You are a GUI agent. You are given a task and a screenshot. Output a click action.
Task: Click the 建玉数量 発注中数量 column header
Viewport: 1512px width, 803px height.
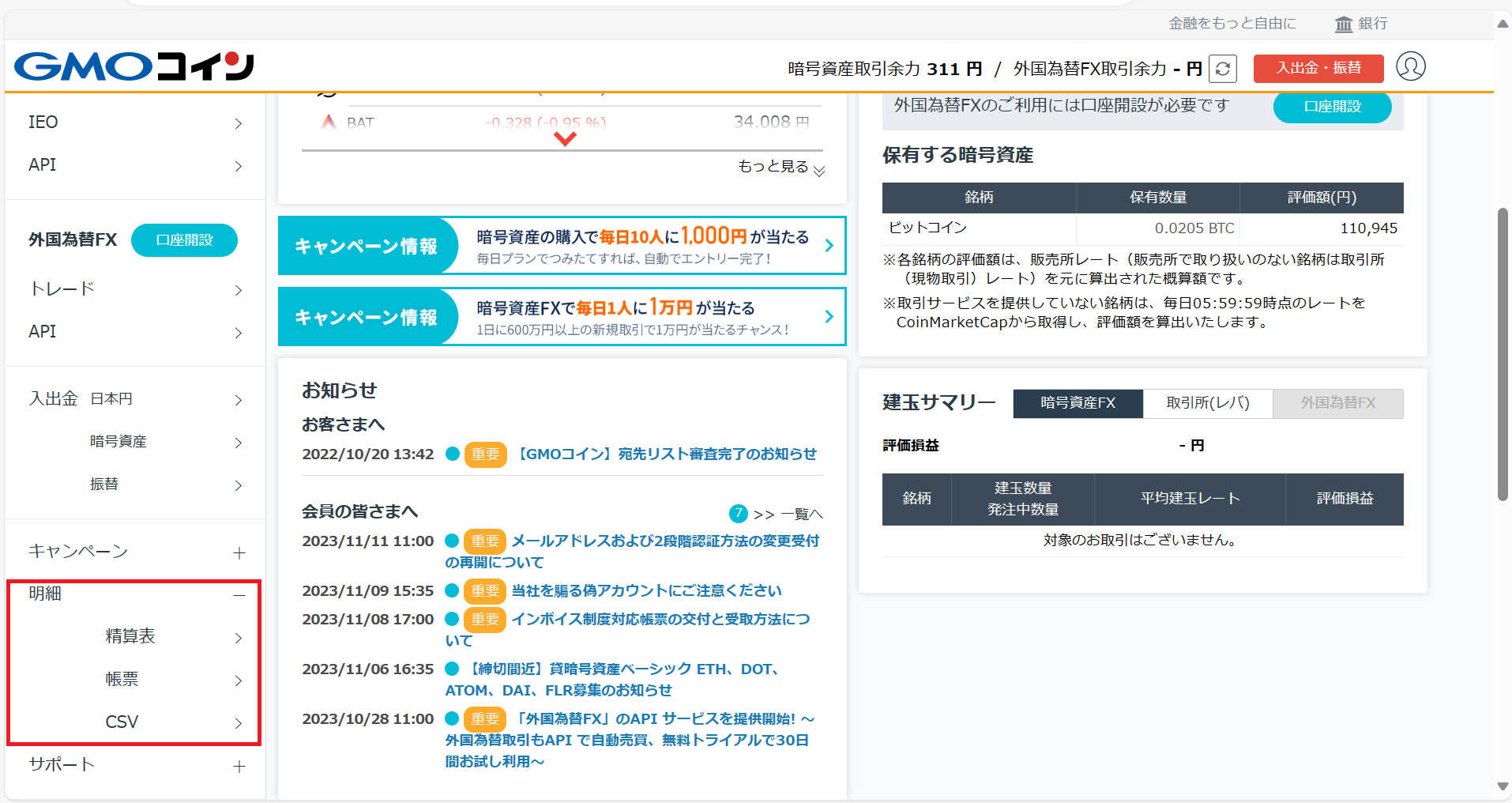pyautogui.click(x=1023, y=499)
